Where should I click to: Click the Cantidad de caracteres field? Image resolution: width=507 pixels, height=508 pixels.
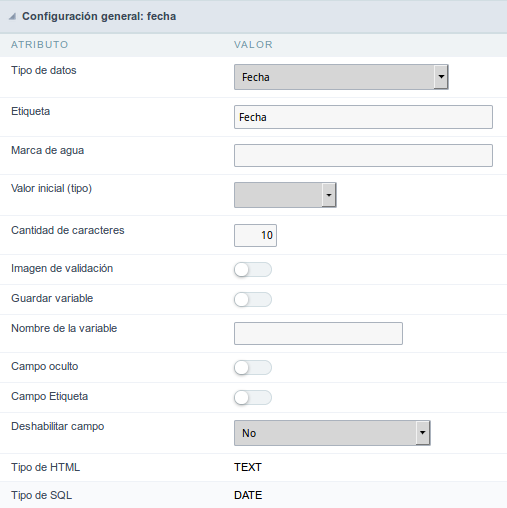tap(255, 235)
